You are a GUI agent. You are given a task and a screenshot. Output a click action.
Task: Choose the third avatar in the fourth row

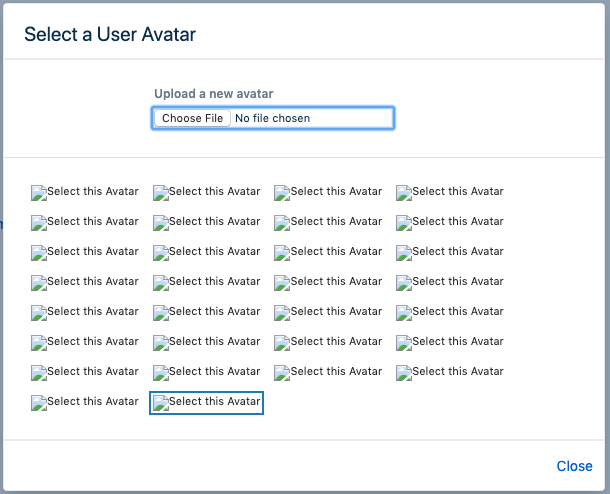coord(328,282)
